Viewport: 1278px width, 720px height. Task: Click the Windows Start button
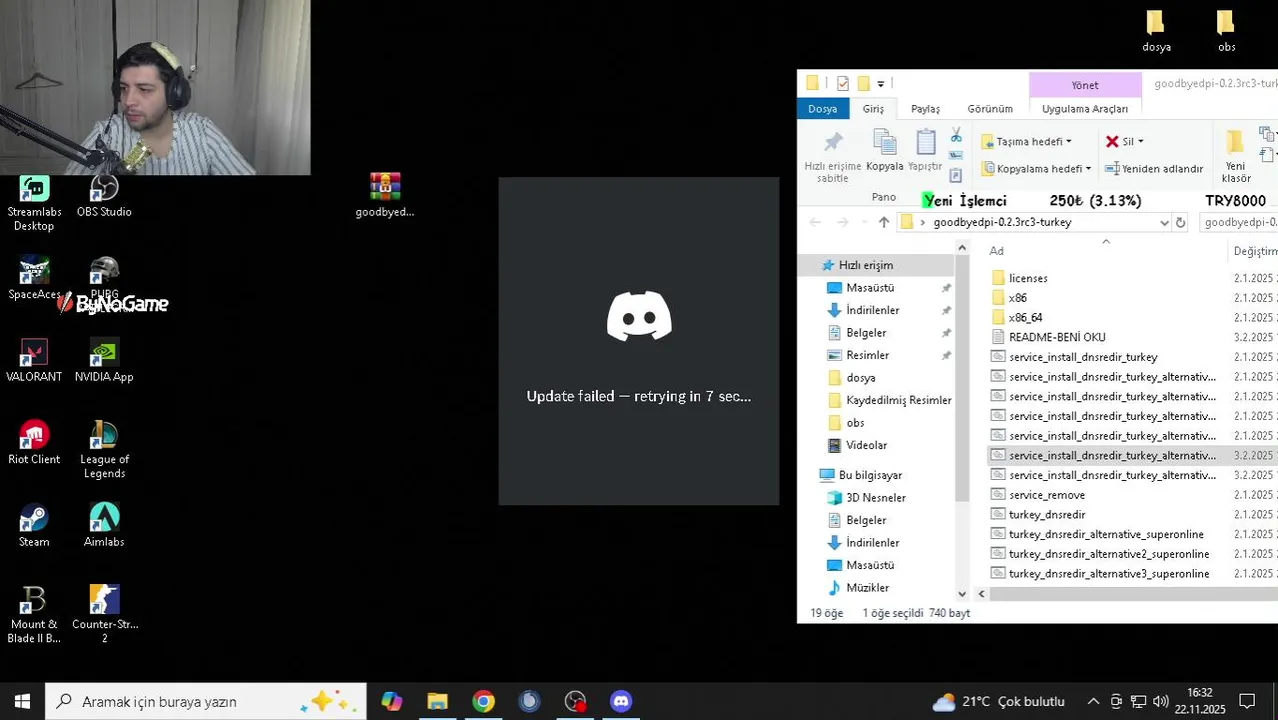[x=22, y=702]
